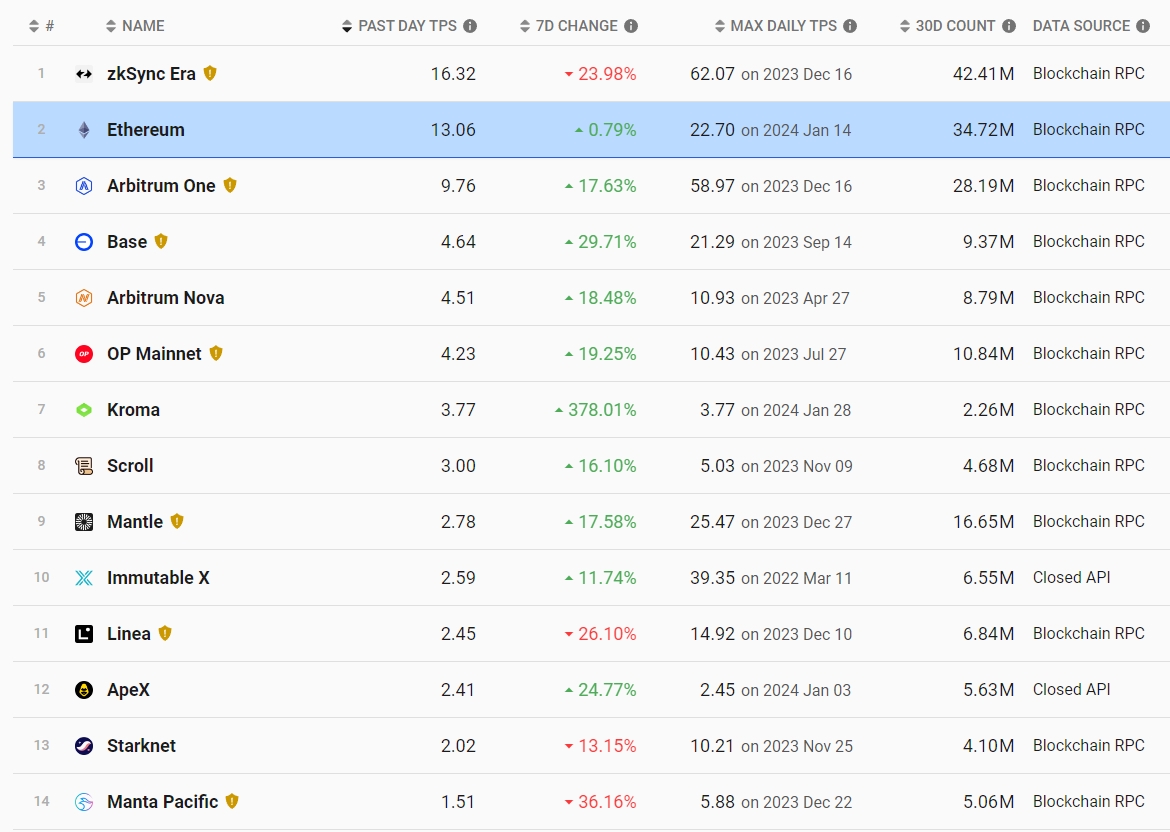Click the warning shield next to OP Mainnet

pos(216,353)
